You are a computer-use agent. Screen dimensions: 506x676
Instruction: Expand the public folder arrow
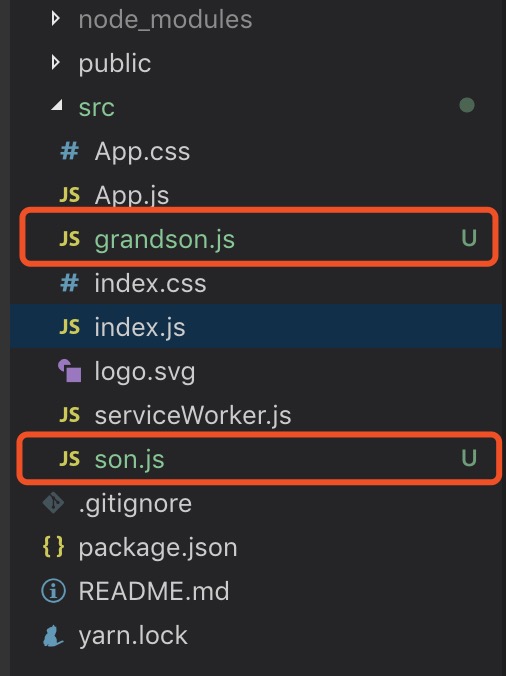(56, 63)
